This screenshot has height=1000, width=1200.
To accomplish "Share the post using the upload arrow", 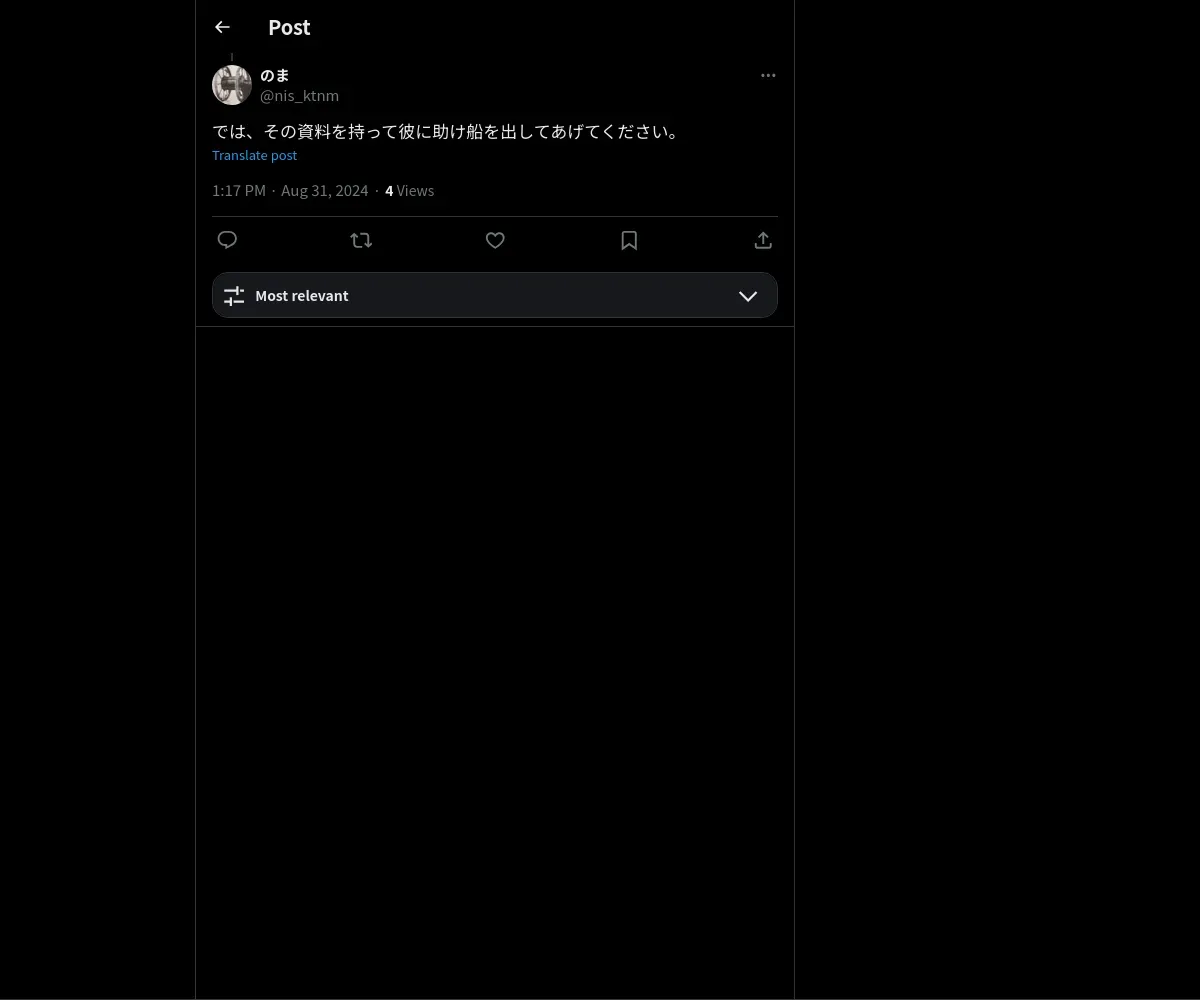I will (763, 240).
